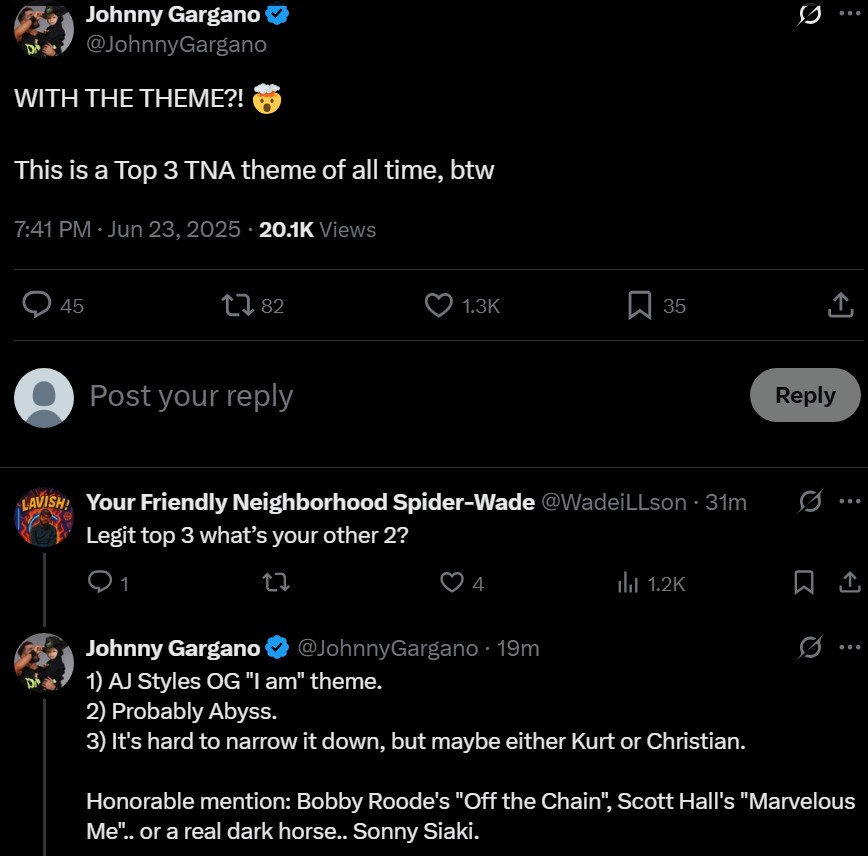Share Spider-Wade's comment
This screenshot has height=856, width=868.
tap(848, 582)
